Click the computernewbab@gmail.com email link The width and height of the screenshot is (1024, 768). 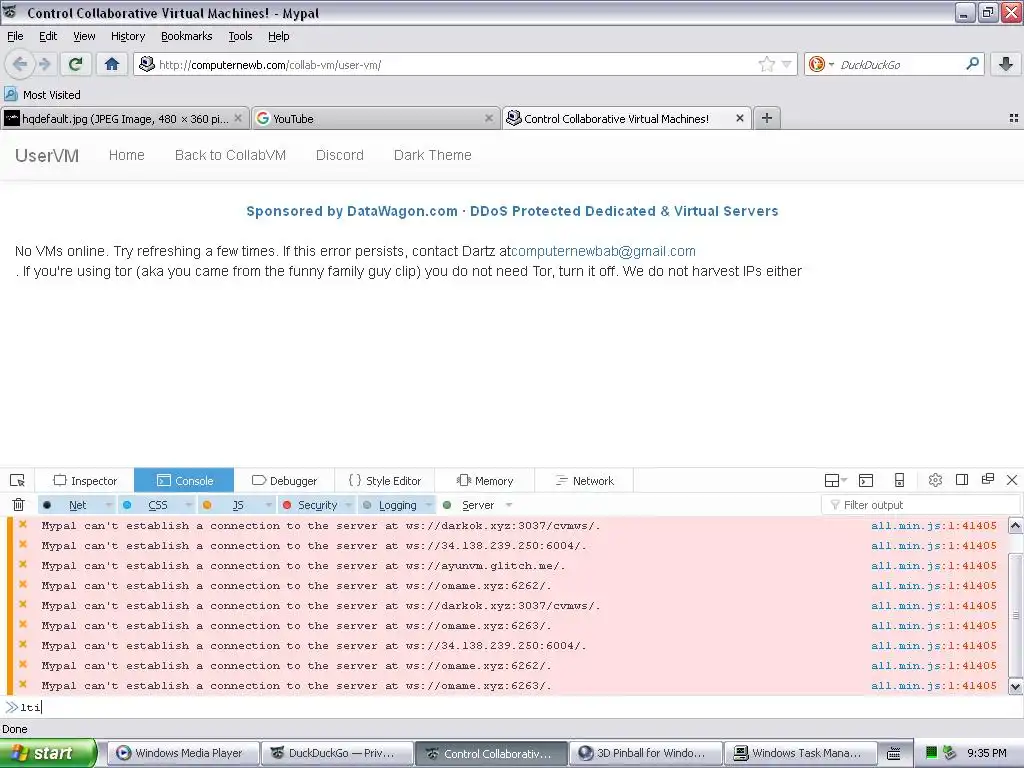point(603,251)
